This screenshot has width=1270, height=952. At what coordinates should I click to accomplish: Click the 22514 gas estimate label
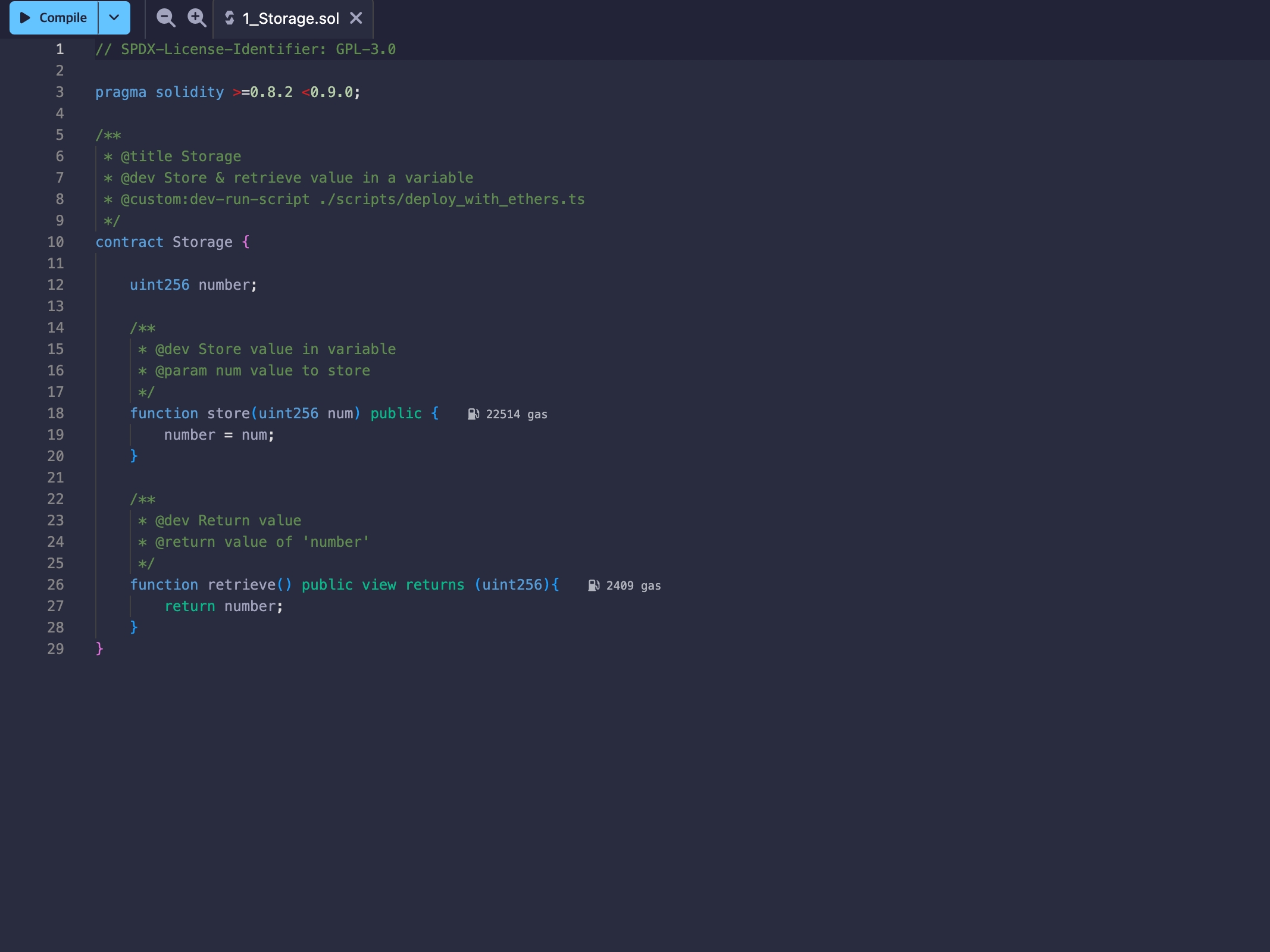pyautogui.click(x=516, y=414)
